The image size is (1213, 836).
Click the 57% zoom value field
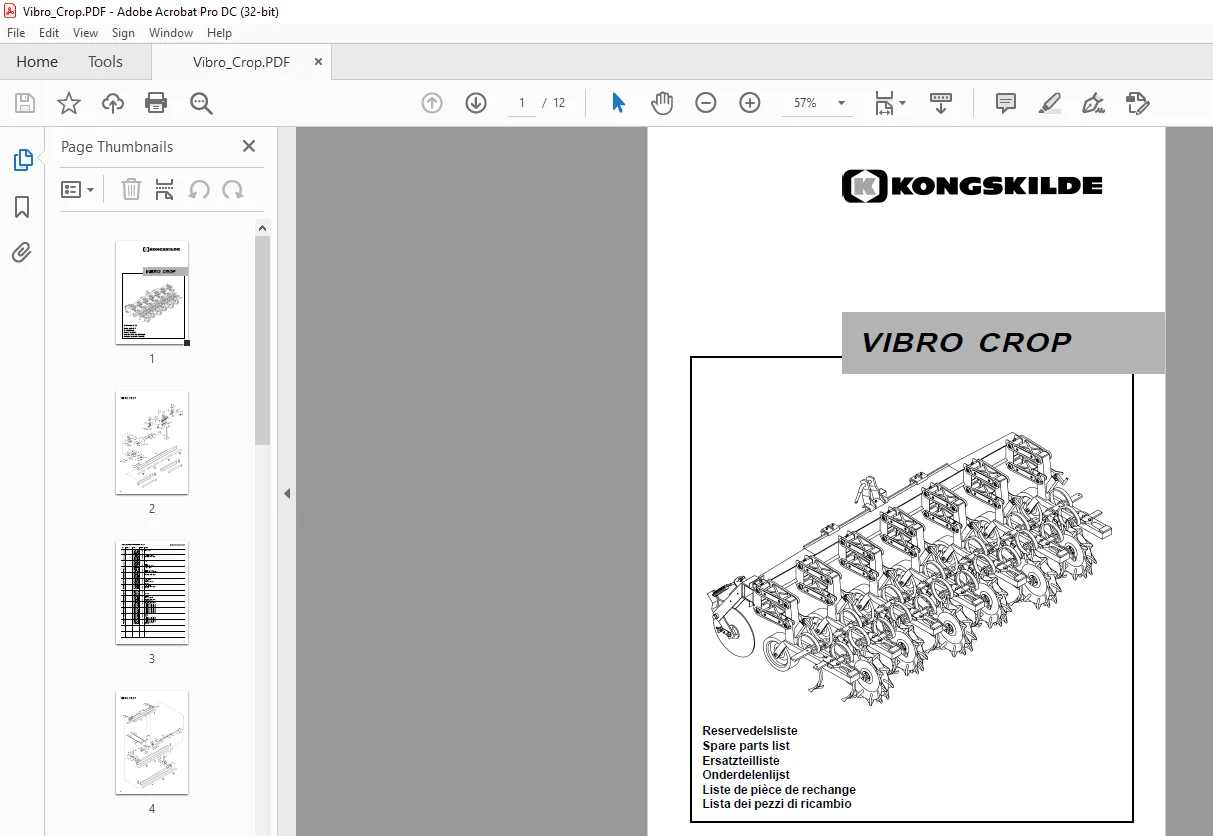[805, 103]
